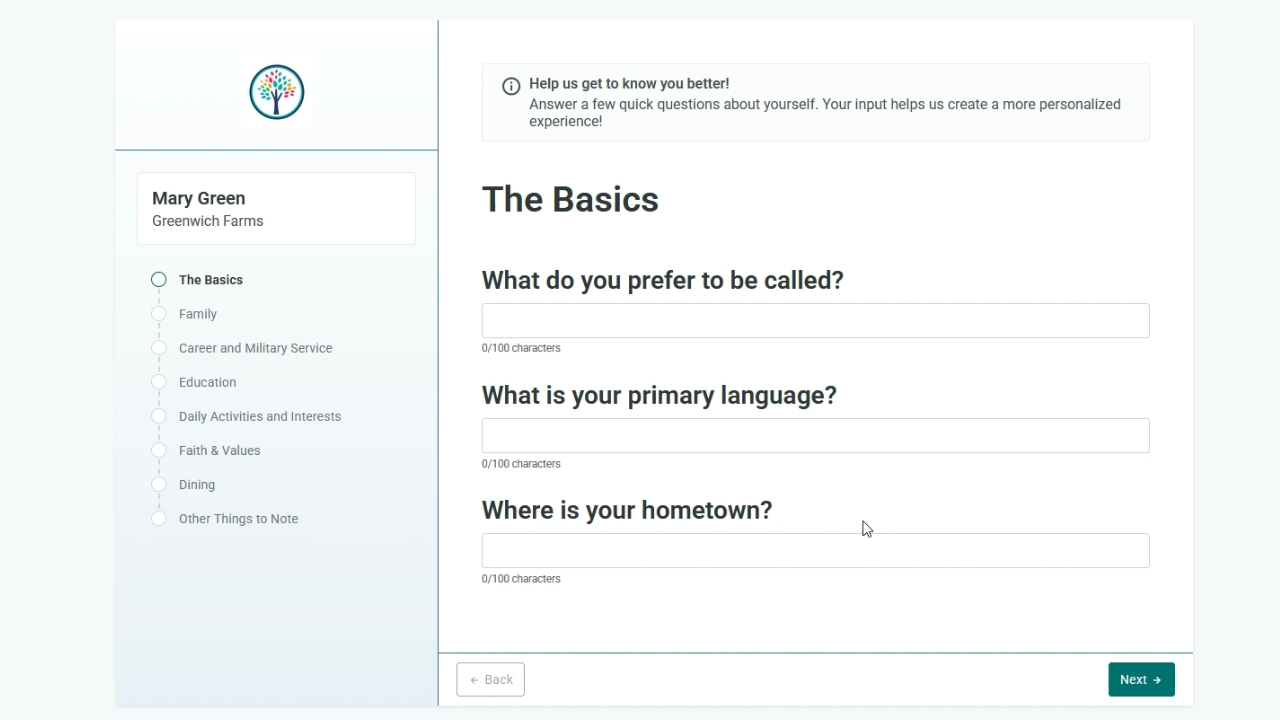Viewport: 1280px width, 720px height.
Task: Open Daily Activities and Interests section
Action: [x=260, y=416]
